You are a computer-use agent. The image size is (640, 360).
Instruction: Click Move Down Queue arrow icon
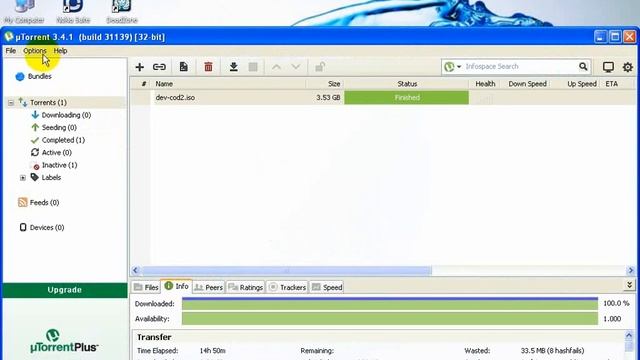point(296,67)
